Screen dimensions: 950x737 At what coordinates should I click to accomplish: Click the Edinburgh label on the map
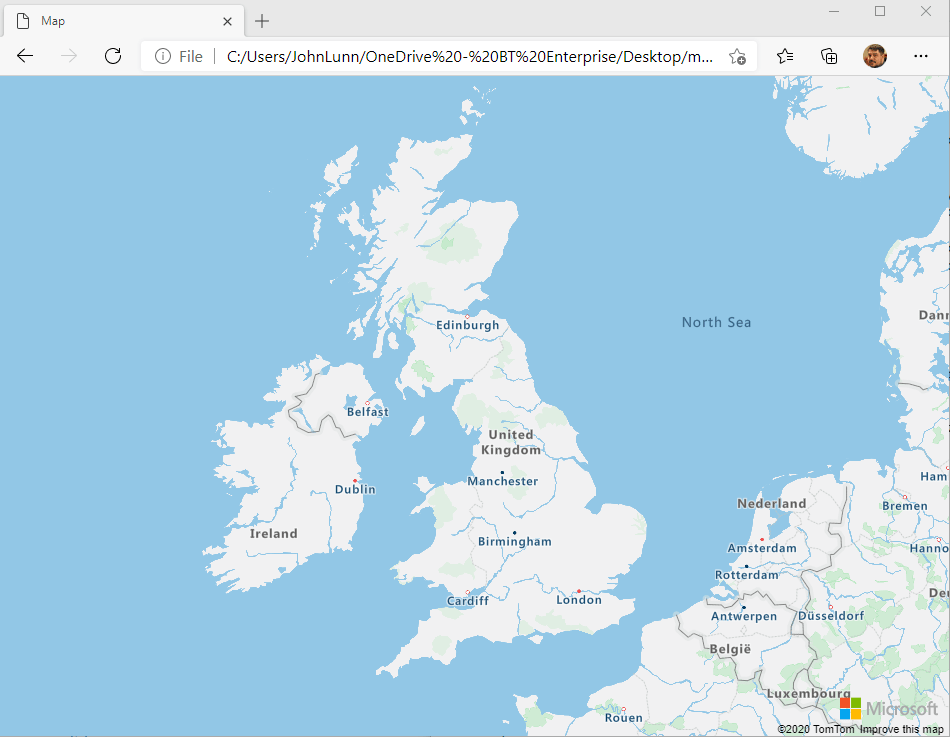468,325
